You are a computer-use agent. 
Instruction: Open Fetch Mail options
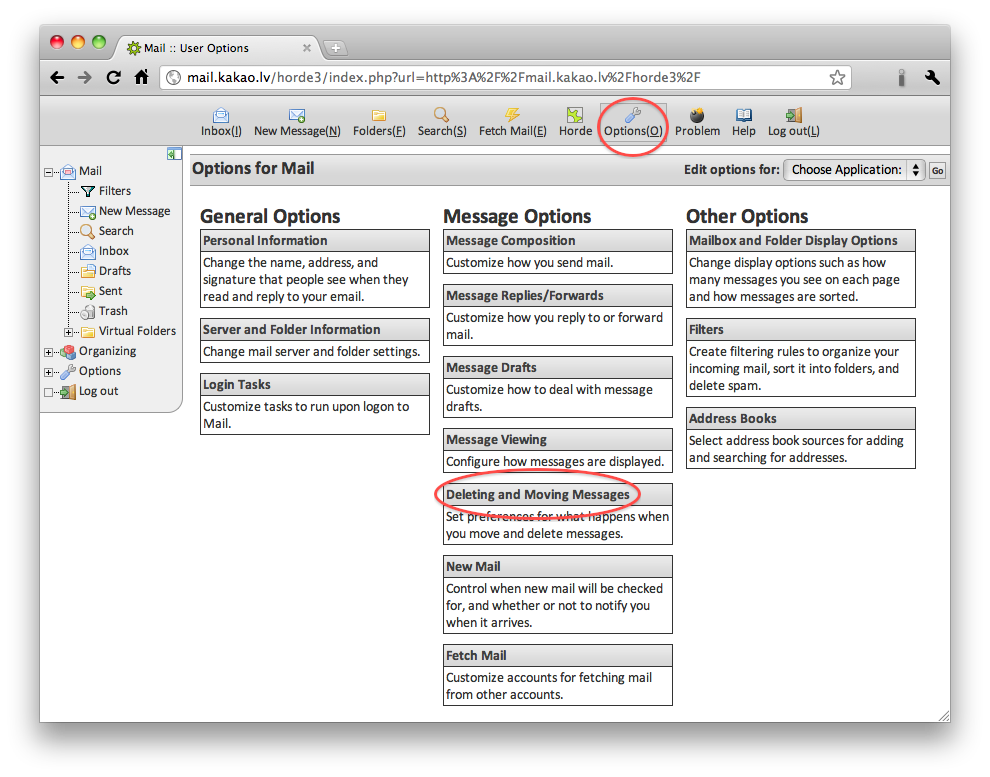tap(476, 655)
